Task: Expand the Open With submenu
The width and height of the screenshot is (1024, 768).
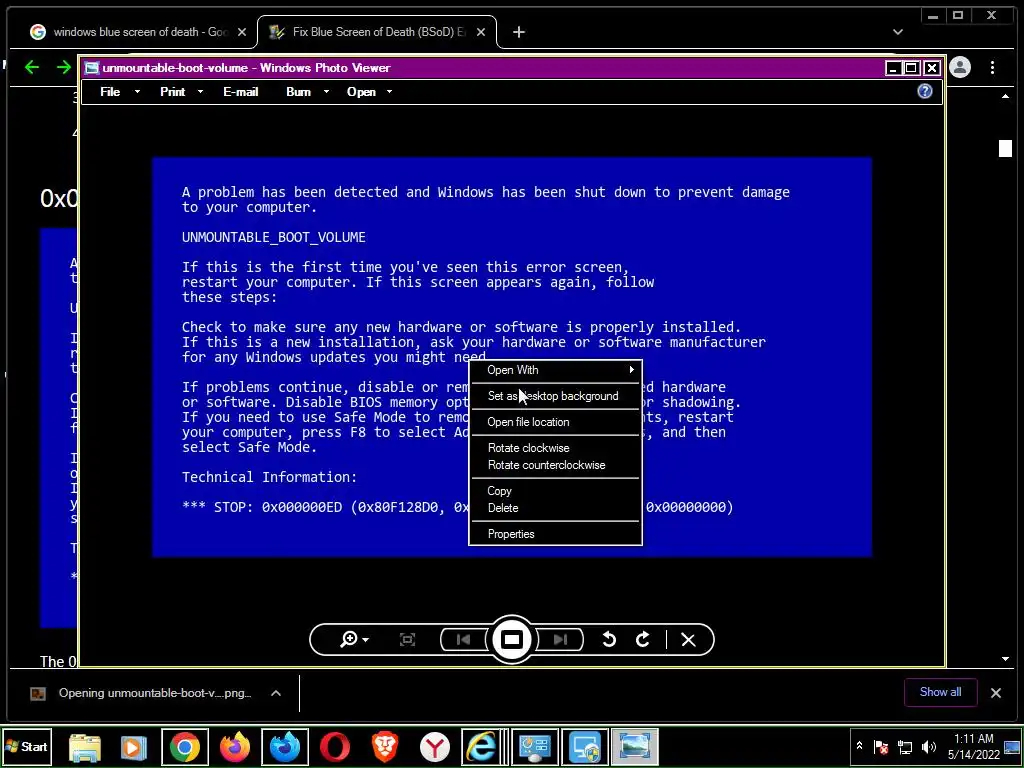Action: 555,370
